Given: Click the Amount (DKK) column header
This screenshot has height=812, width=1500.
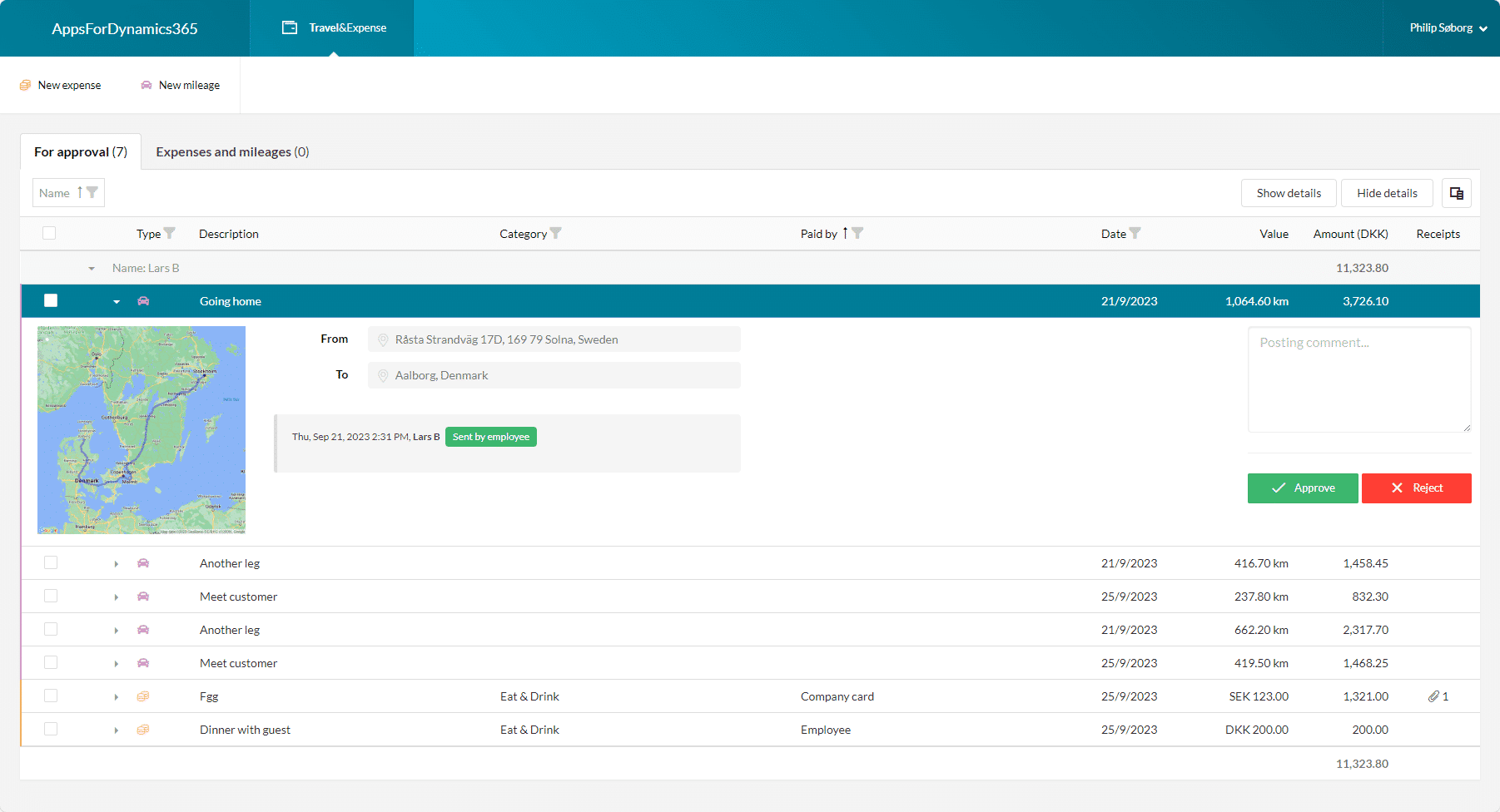Looking at the screenshot, I should pyautogui.click(x=1351, y=234).
